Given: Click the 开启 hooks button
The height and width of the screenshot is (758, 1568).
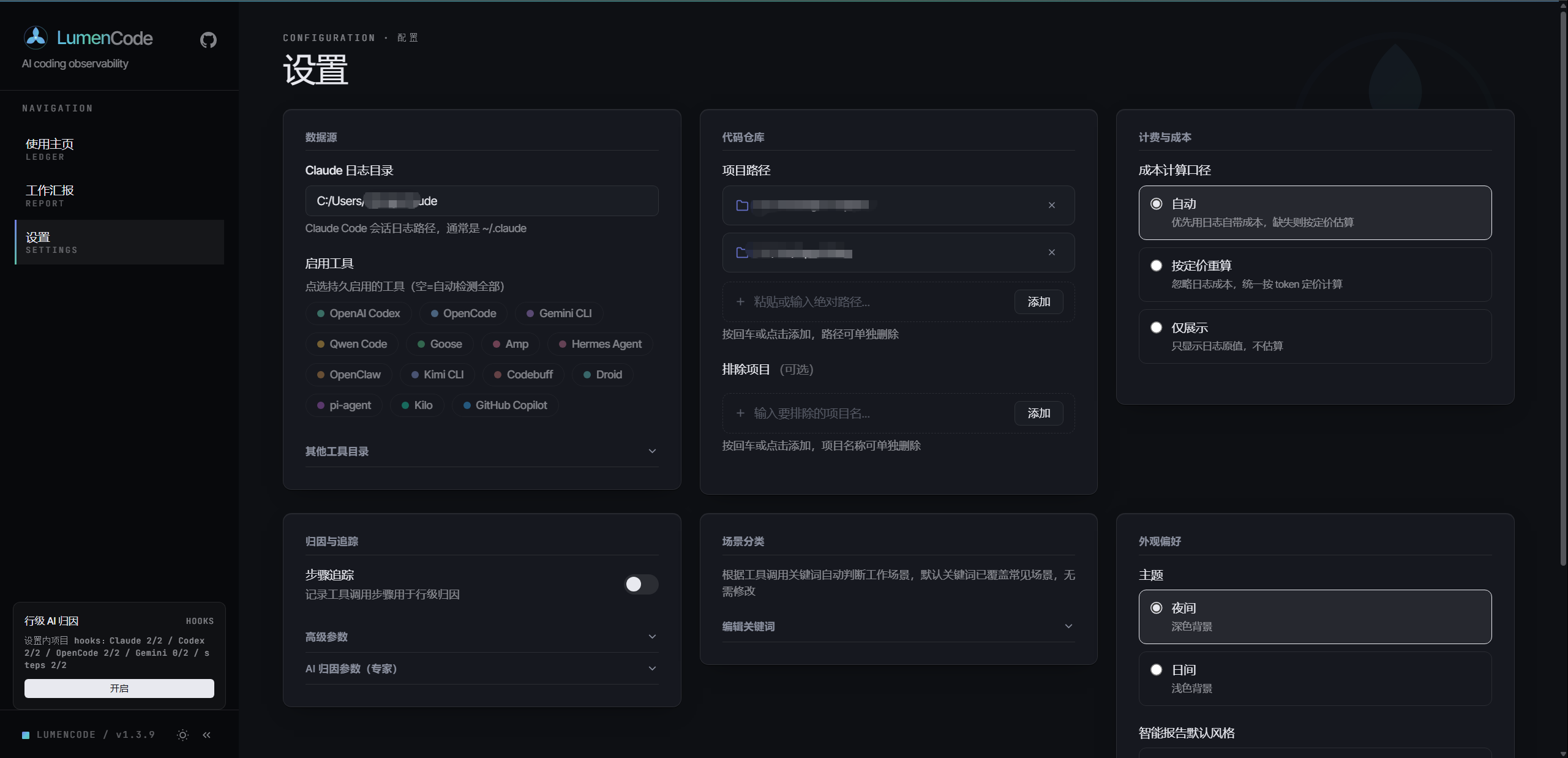Looking at the screenshot, I should pyautogui.click(x=119, y=688).
